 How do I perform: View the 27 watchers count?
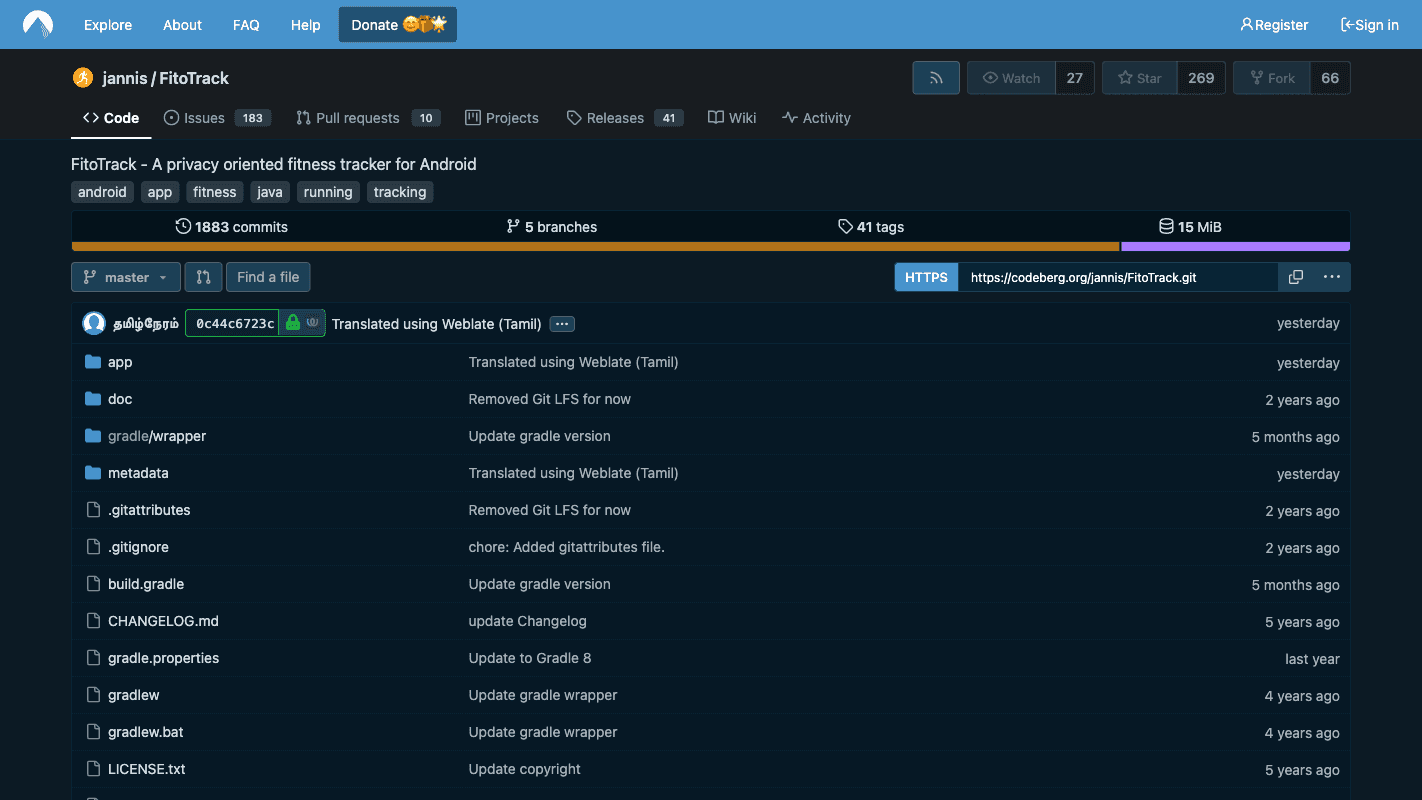(1075, 78)
